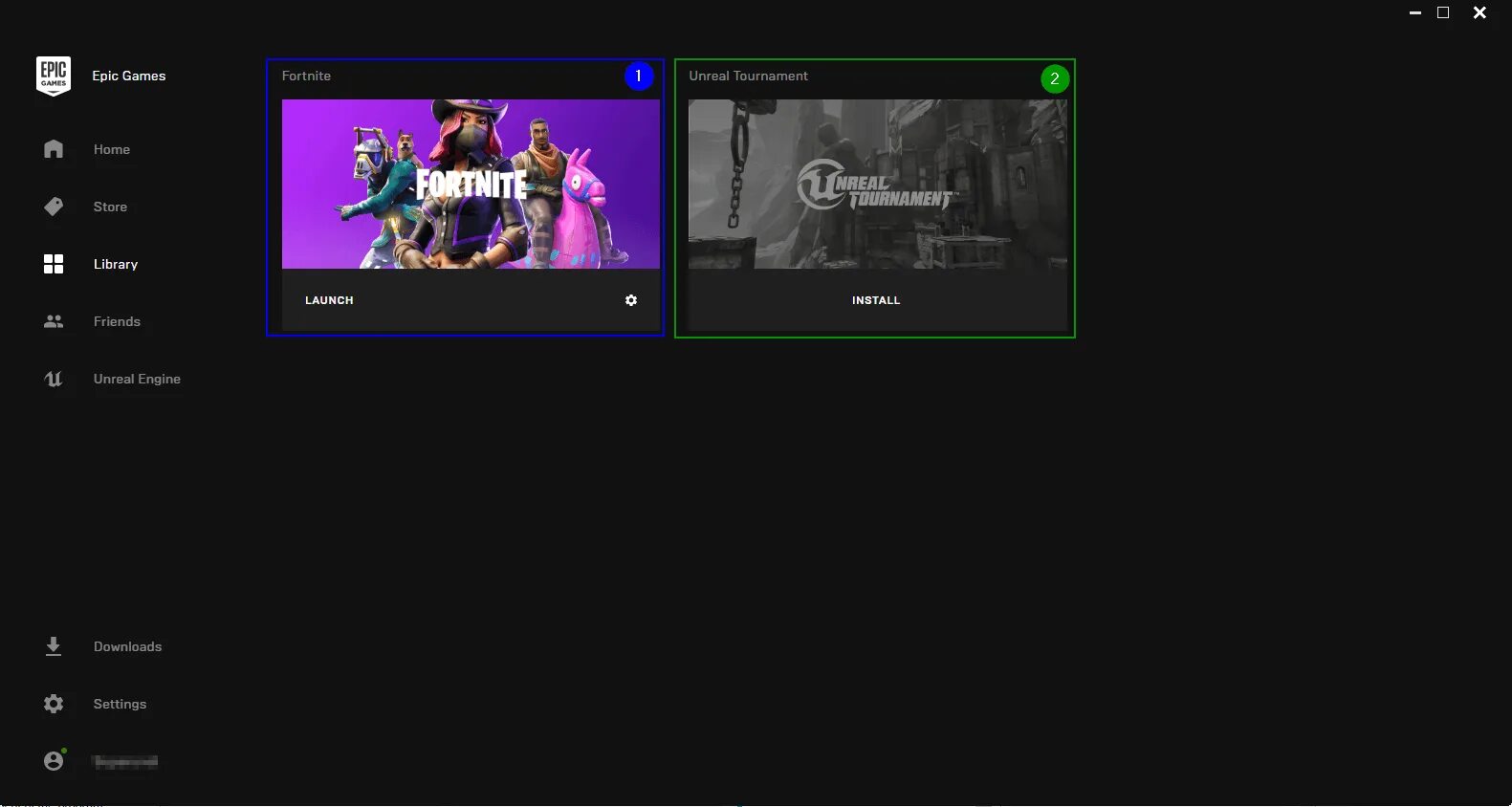Switch to Unreal Engine label
The width and height of the screenshot is (1512, 807).
(x=137, y=379)
